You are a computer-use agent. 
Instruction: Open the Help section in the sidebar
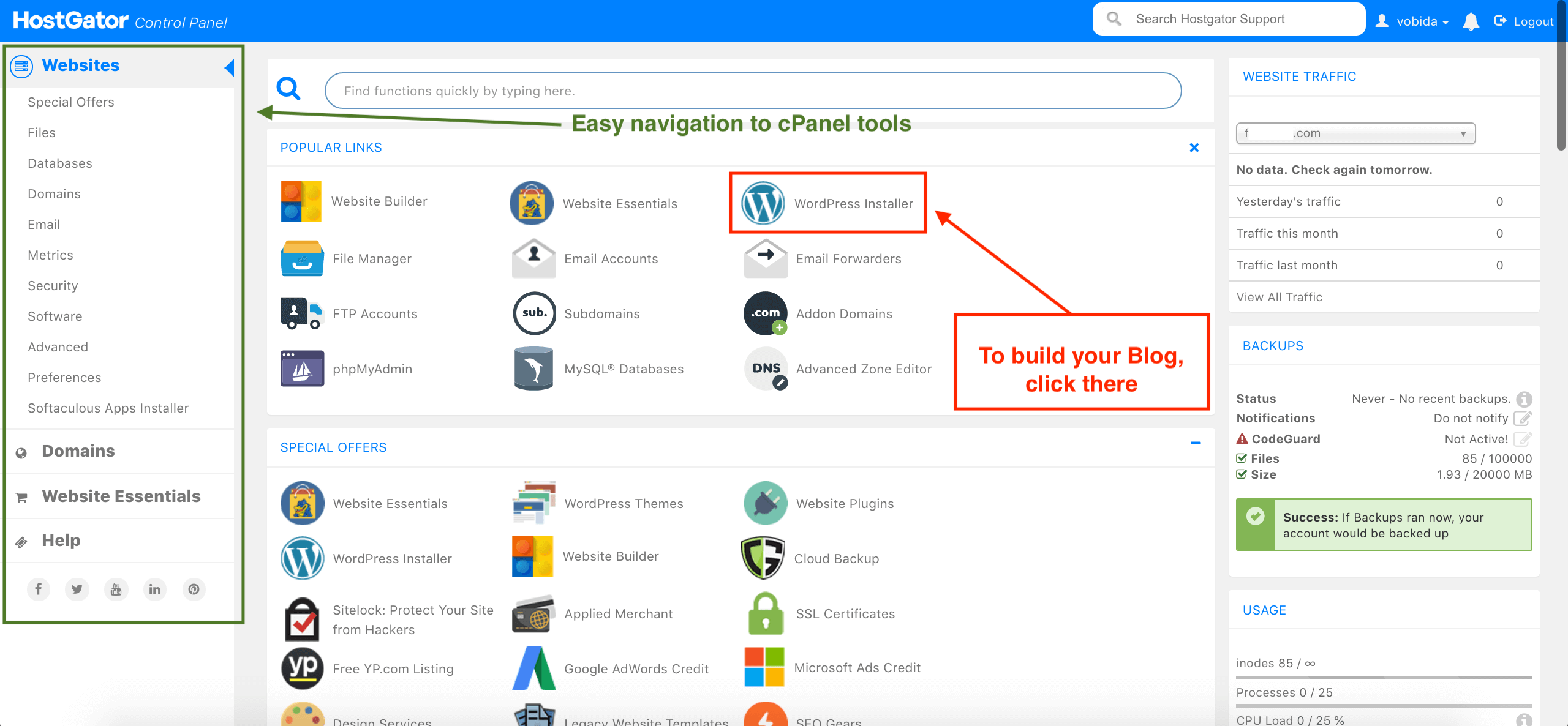(x=61, y=540)
